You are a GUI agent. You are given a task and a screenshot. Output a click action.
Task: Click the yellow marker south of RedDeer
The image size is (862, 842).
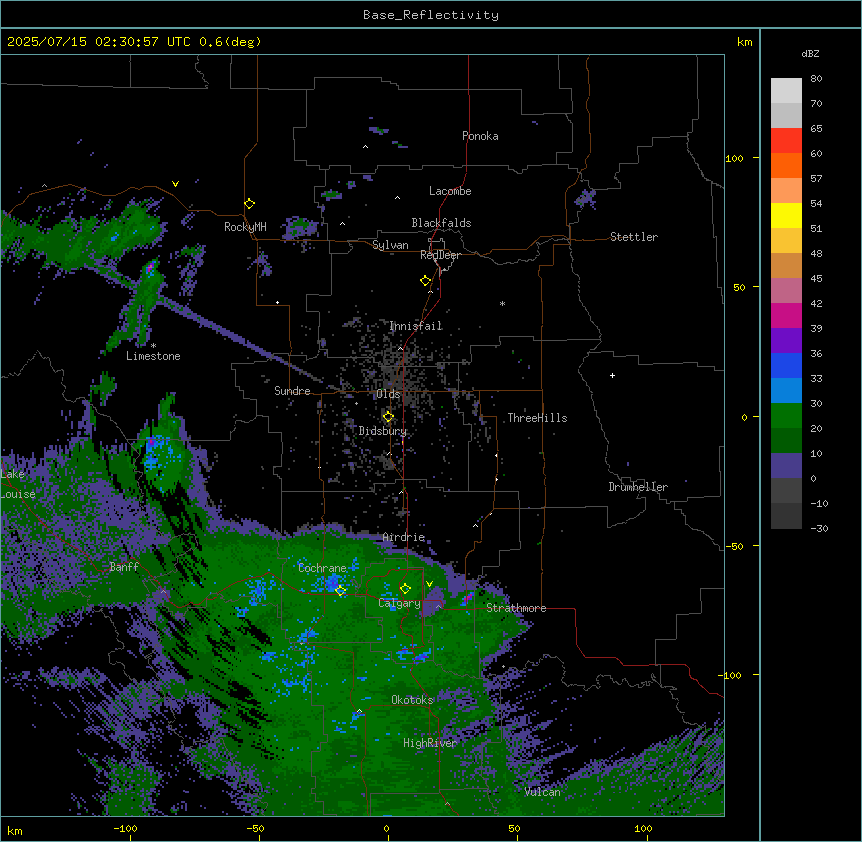425,281
